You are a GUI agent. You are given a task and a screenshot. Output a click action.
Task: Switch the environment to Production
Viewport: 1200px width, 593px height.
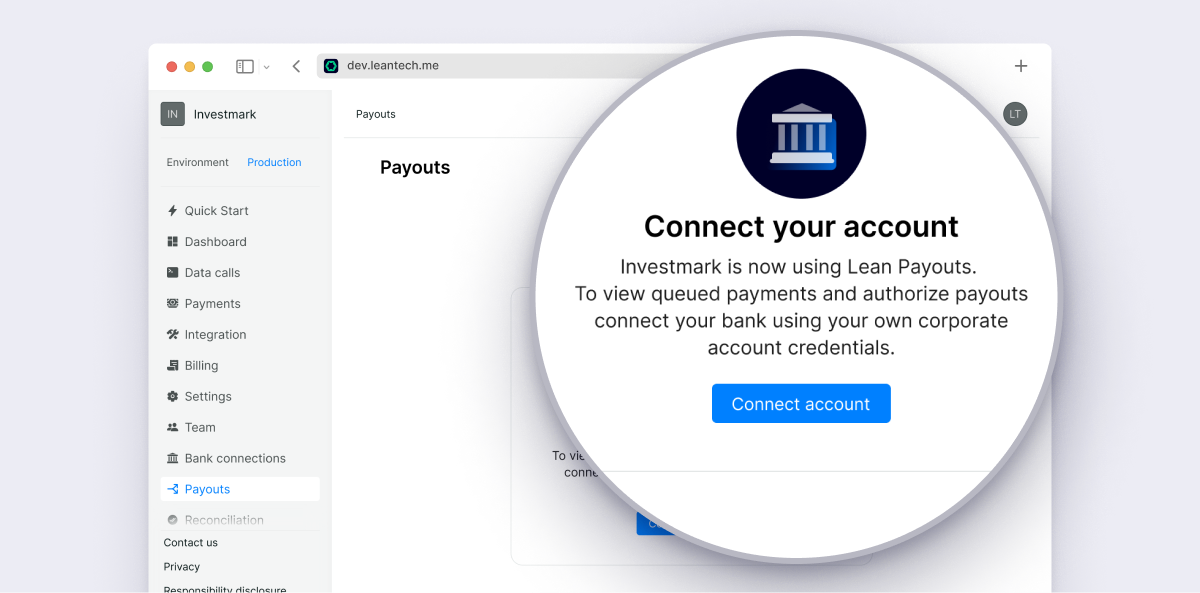click(x=274, y=162)
